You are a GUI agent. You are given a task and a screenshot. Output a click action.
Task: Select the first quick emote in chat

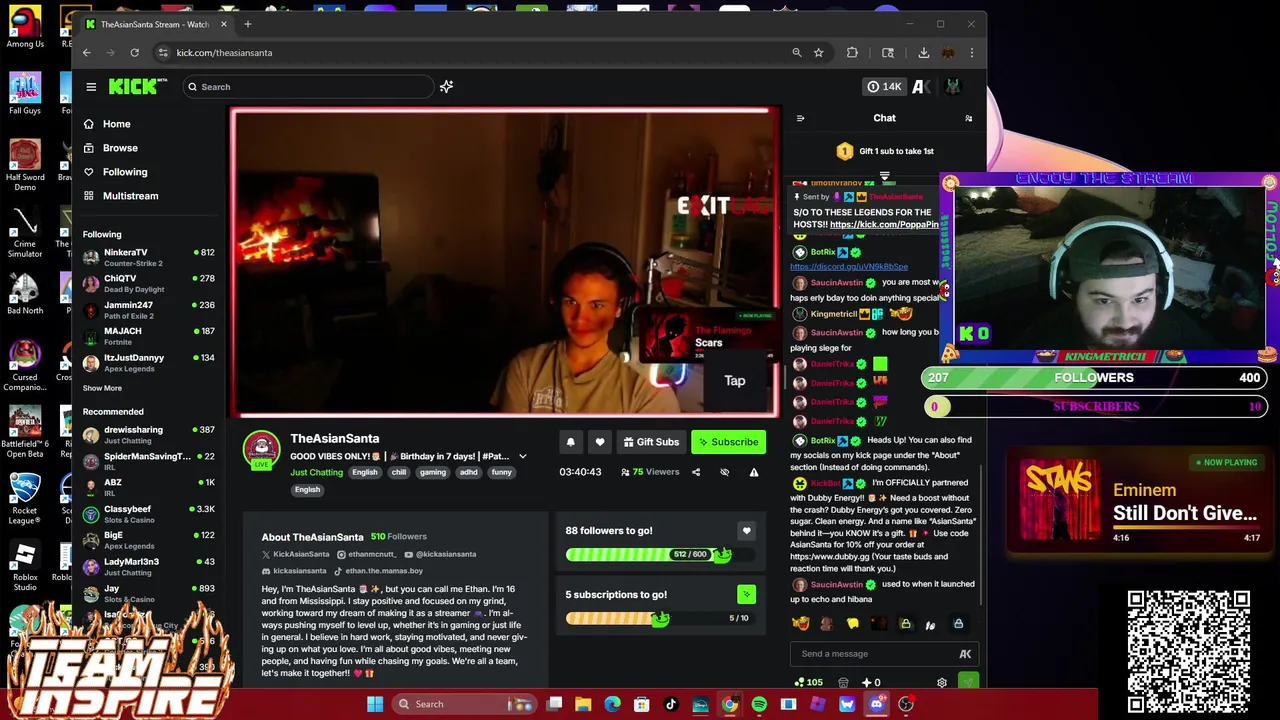click(x=800, y=624)
